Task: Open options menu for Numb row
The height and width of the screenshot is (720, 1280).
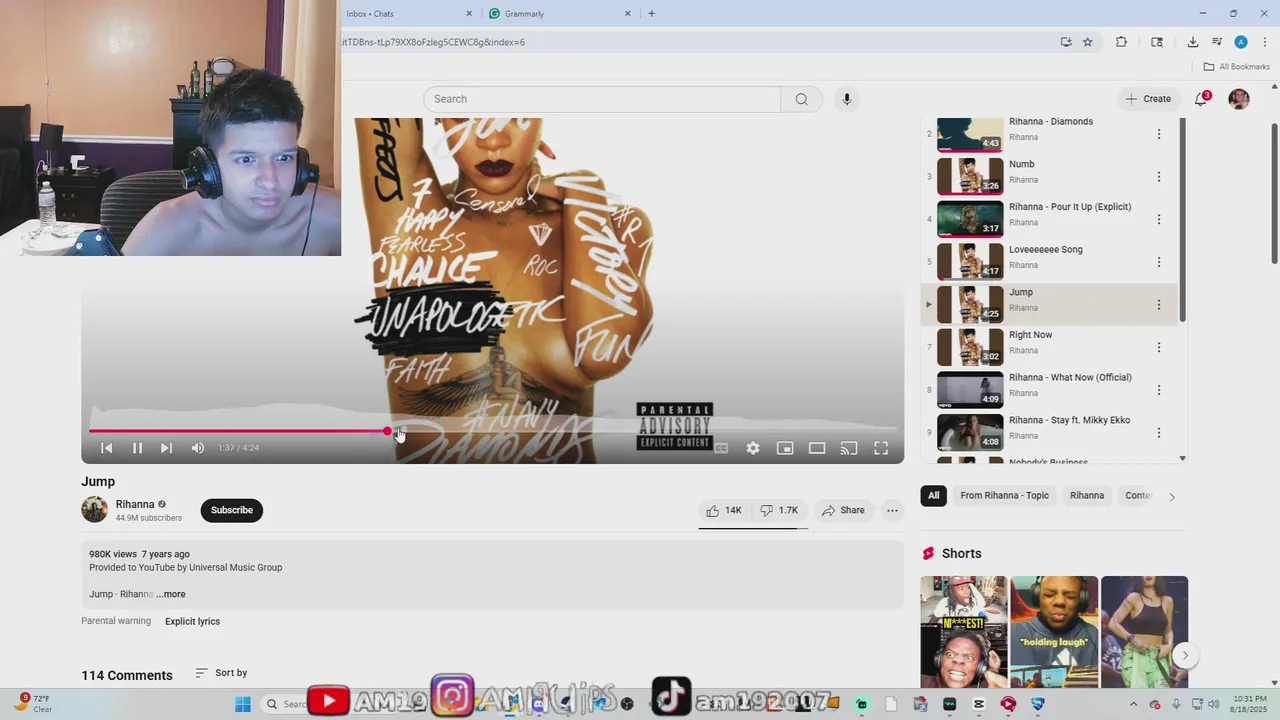Action: click(1159, 177)
